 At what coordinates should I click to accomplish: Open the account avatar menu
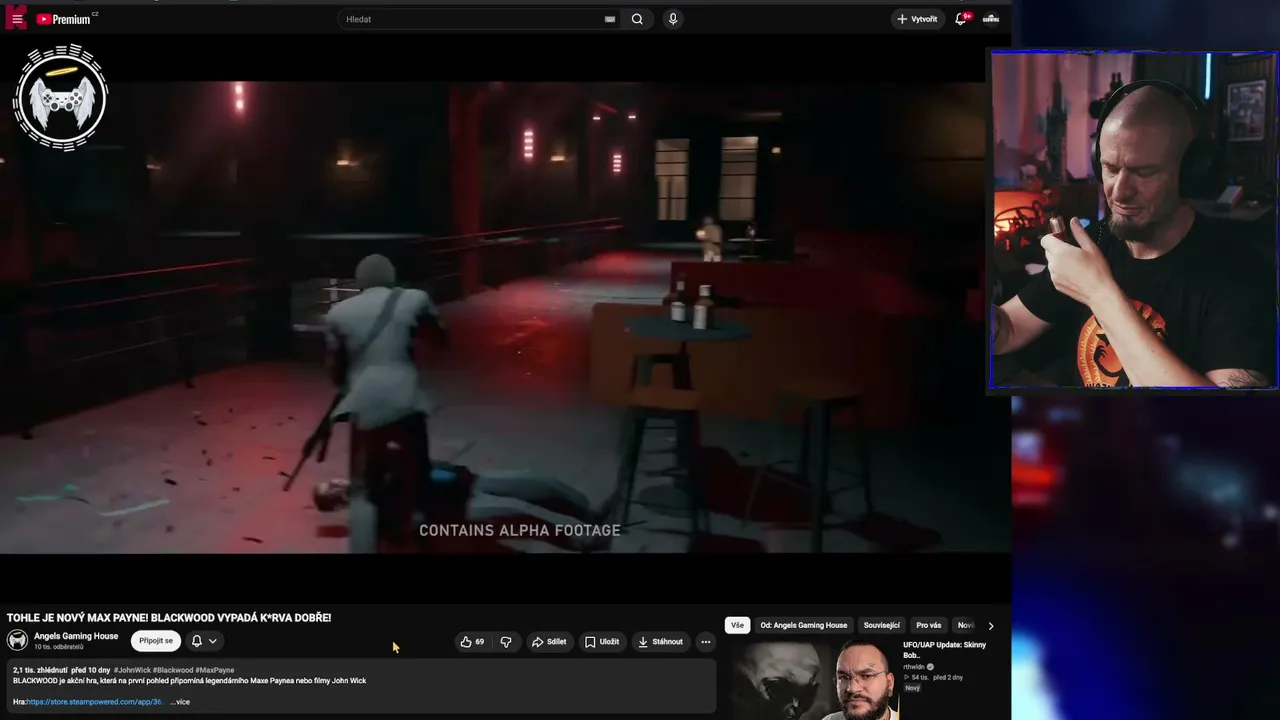point(991,19)
